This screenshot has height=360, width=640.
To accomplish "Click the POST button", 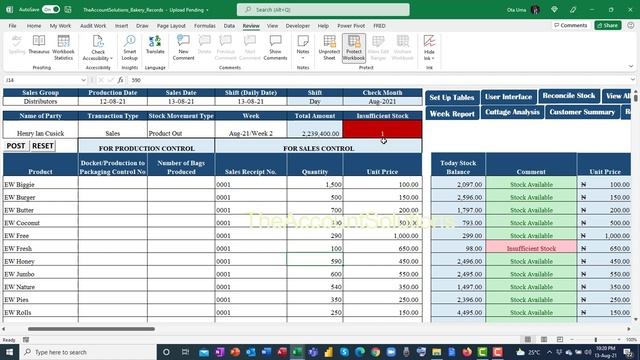I will point(16,146).
